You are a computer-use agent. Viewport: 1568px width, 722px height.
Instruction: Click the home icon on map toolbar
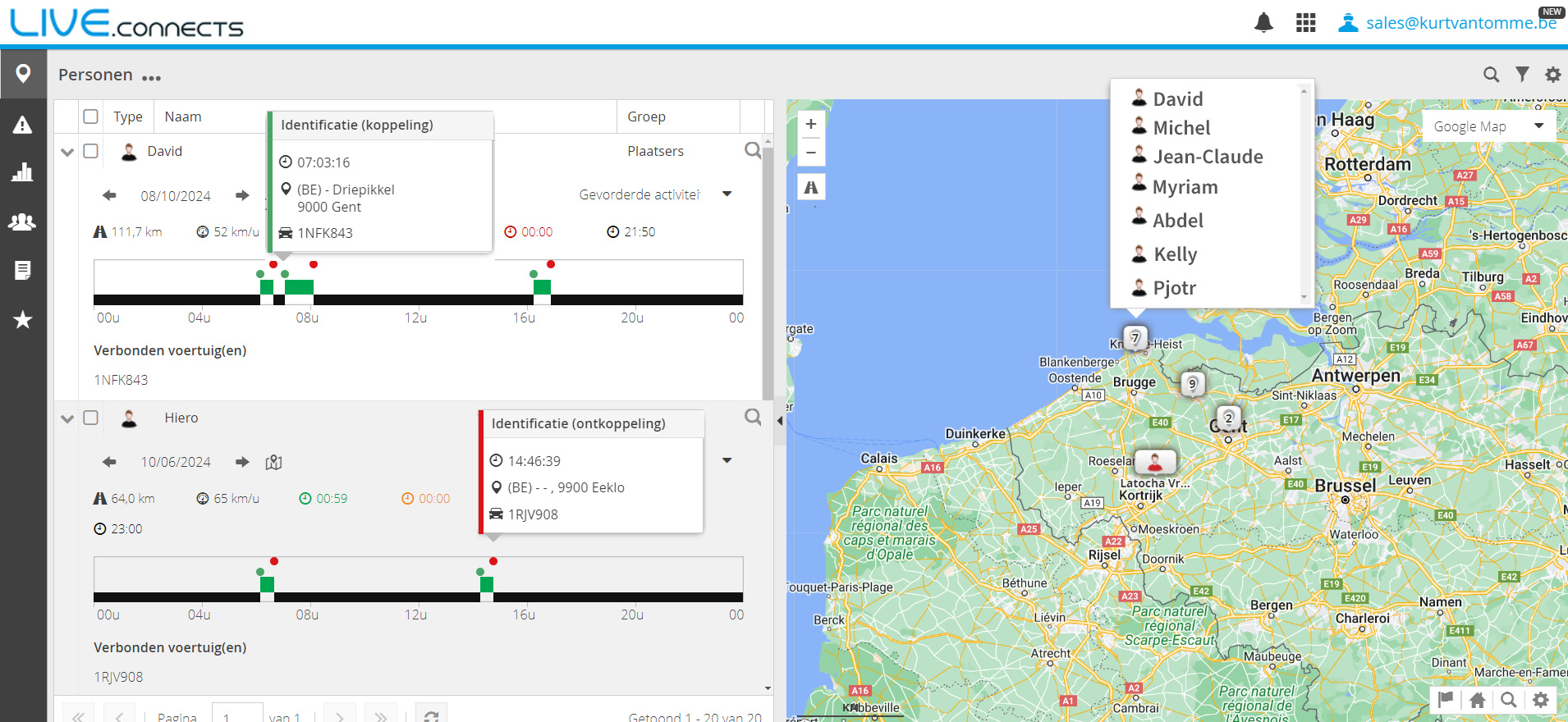coord(1478,700)
